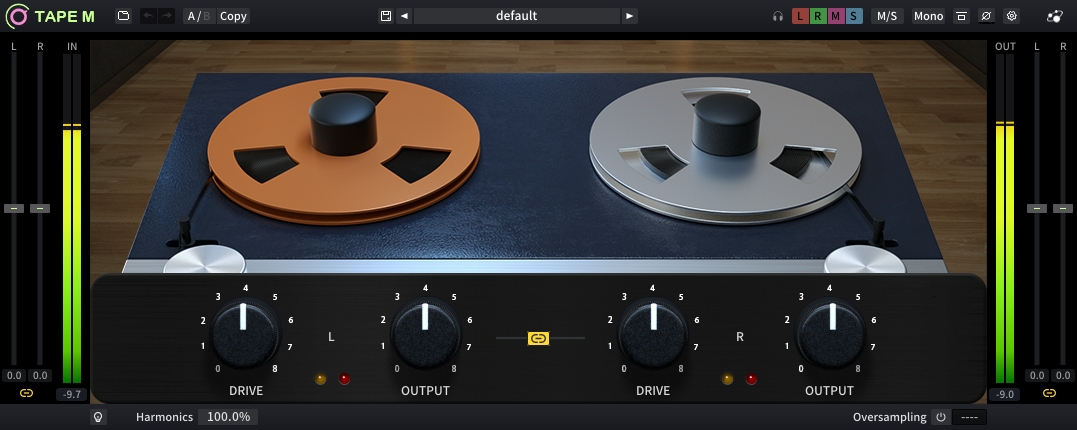Screen dimensions: 1077x430
Task: Click the bypass icon next to settings
Action: tap(986, 16)
